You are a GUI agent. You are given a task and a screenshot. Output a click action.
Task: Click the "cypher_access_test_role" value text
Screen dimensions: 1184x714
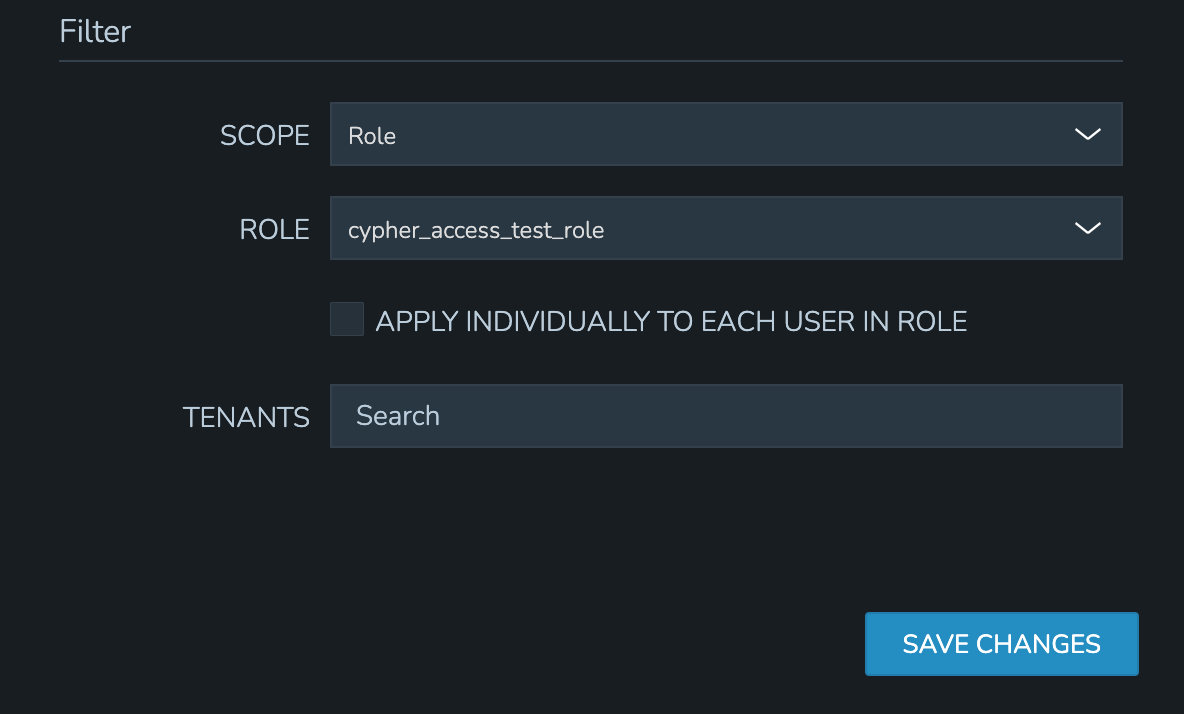[476, 230]
